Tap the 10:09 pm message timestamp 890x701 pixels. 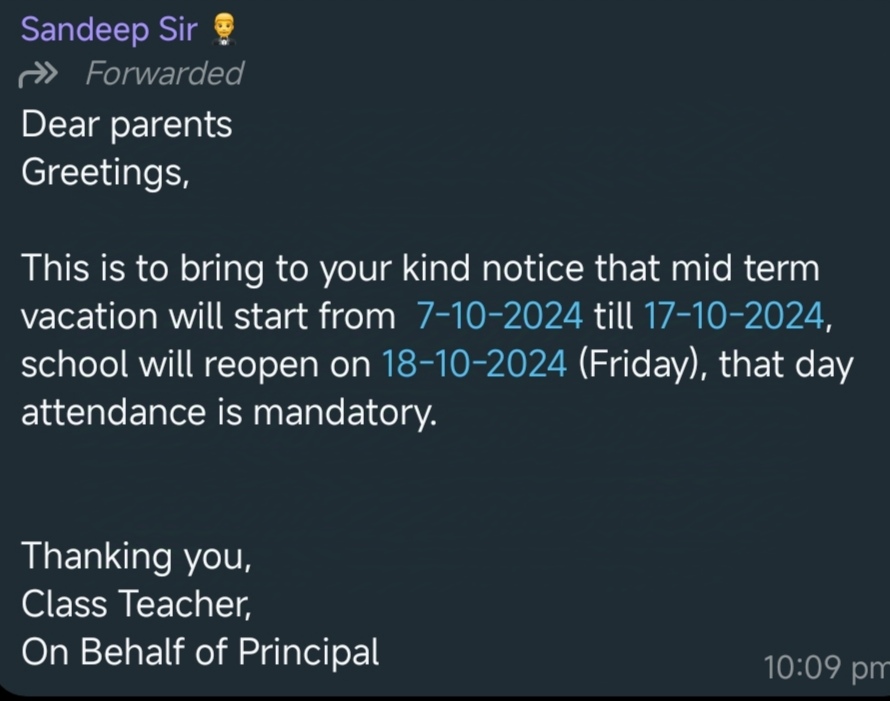(826, 667)
